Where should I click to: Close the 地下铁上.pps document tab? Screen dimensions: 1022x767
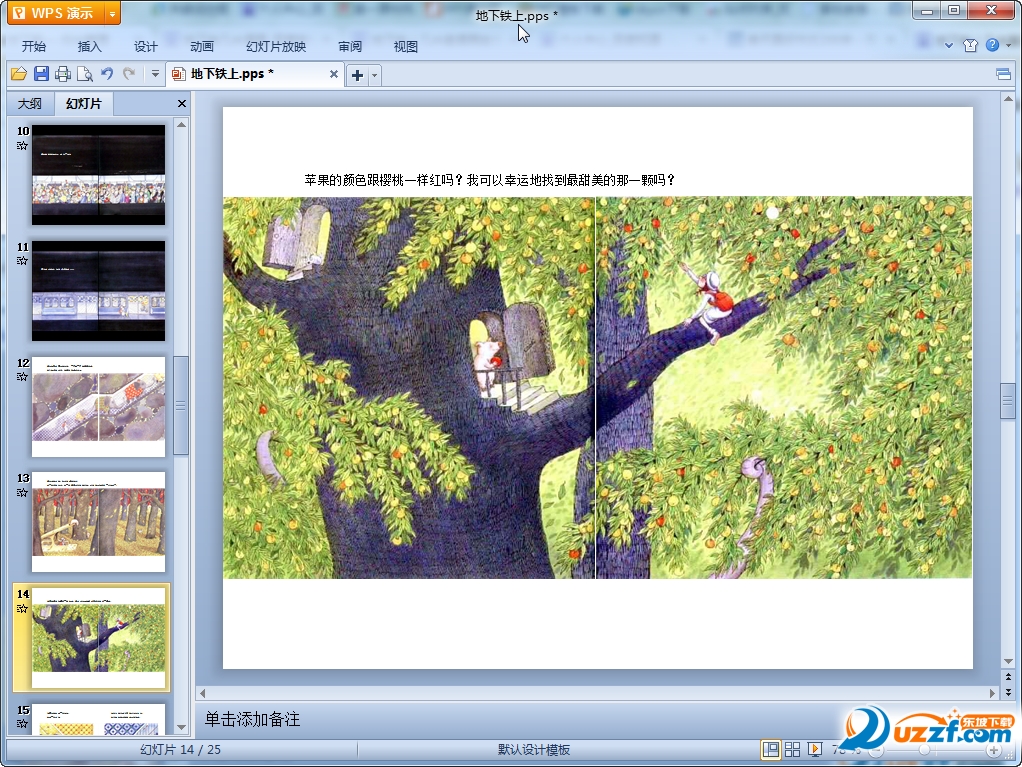334,74
